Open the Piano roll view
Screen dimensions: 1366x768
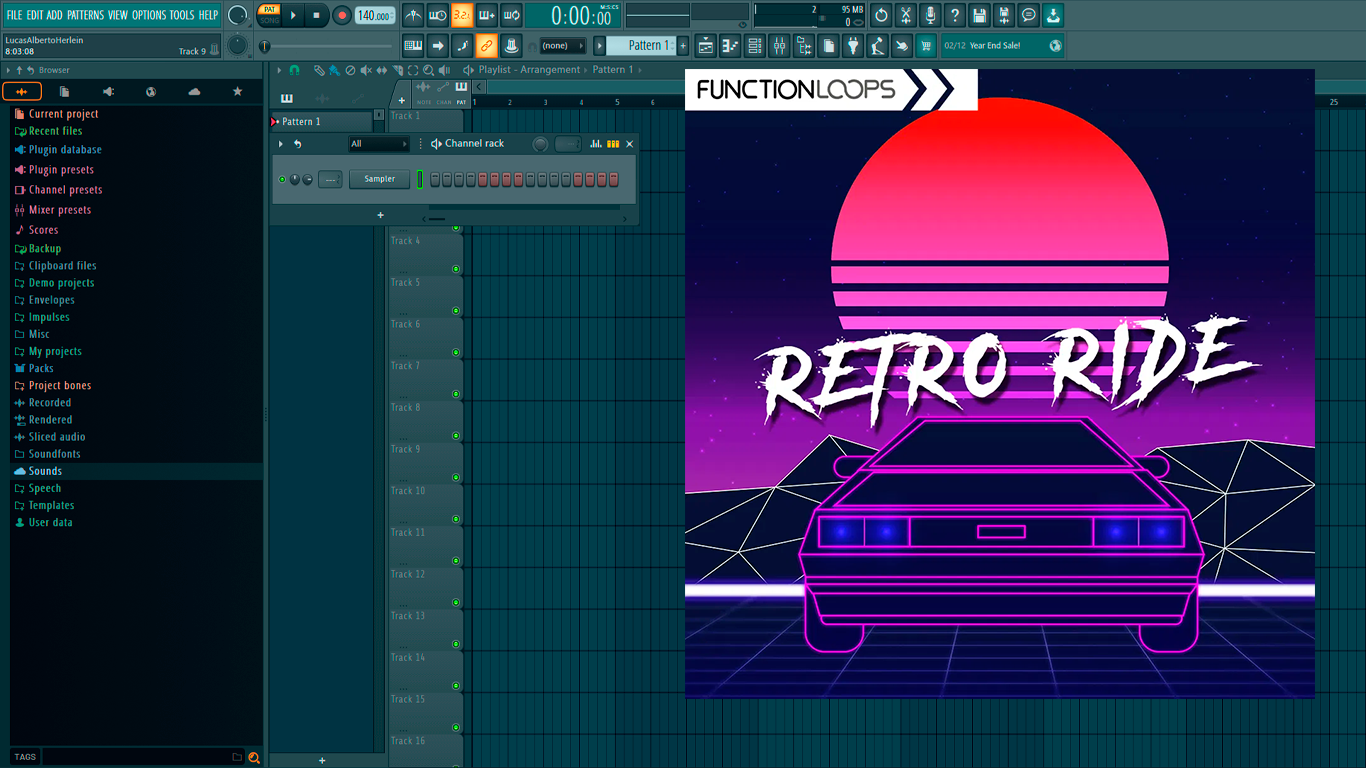(730, 46)
